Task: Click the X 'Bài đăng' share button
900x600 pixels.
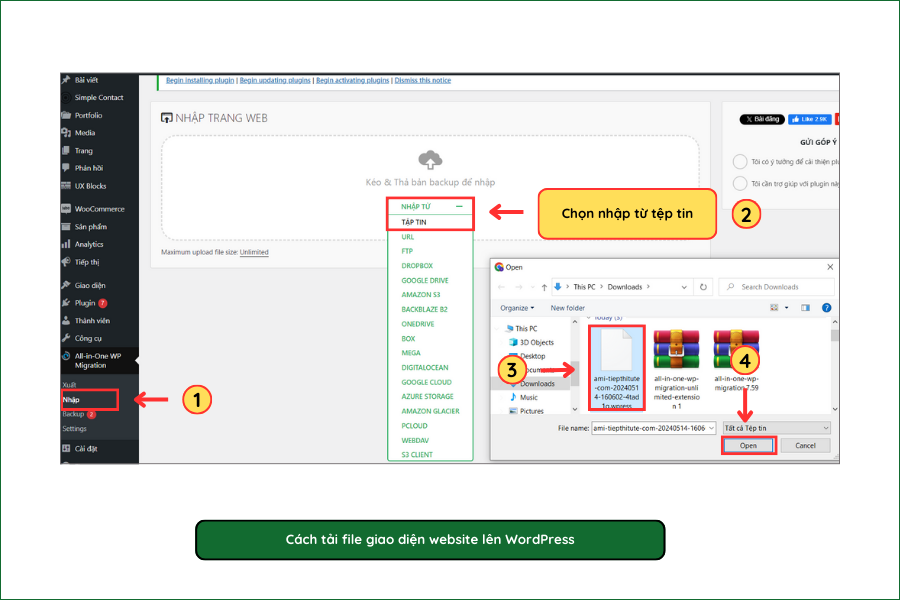Action: [x=762, y=119]
